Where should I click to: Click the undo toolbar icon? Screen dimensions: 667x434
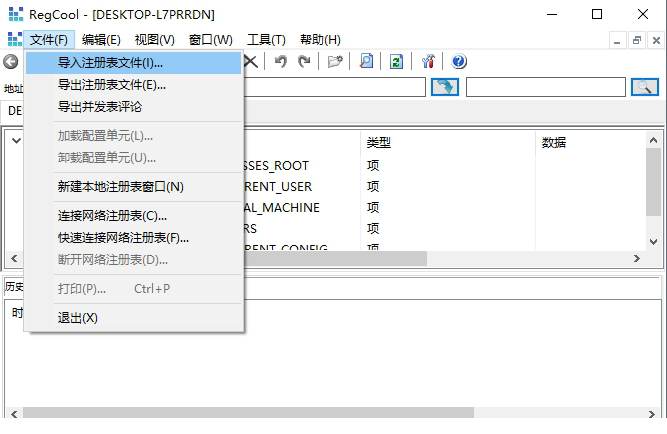coord(280,62)
